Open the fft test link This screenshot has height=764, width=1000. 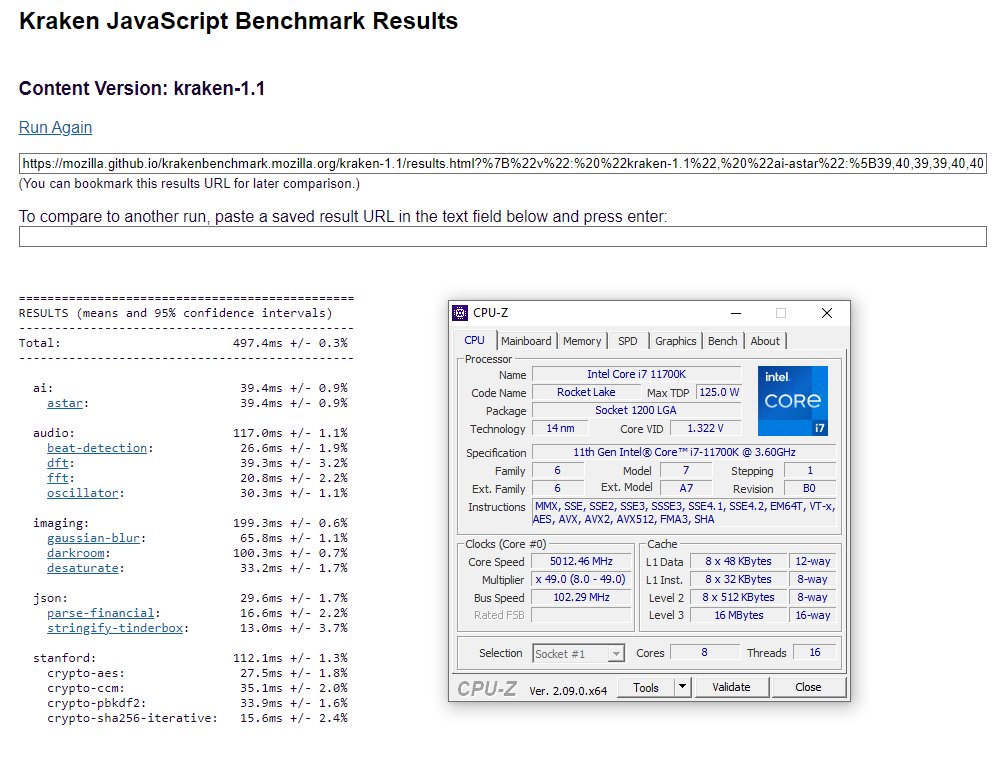[x=58, y=478]
